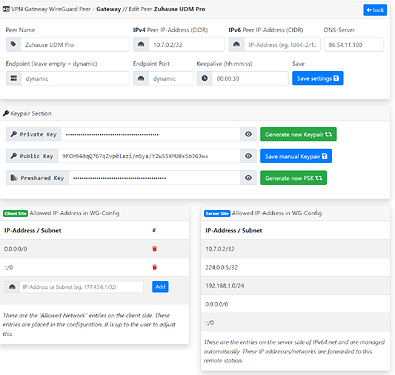Show the Preshared Key with eye icon
The height and width of the screenshot is (375, 395).
[248, 178]
